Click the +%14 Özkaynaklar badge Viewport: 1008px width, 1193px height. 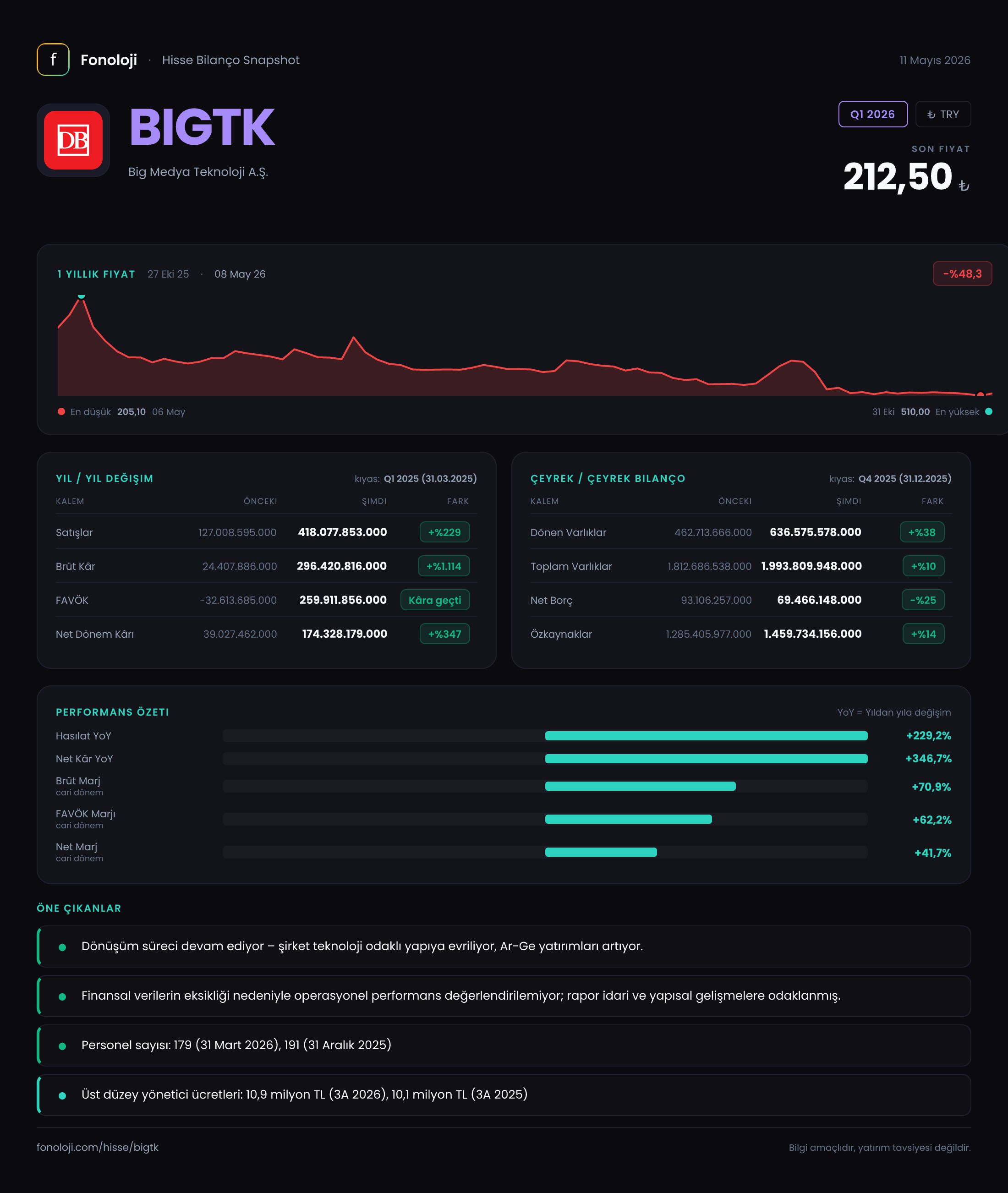(923, 634)
